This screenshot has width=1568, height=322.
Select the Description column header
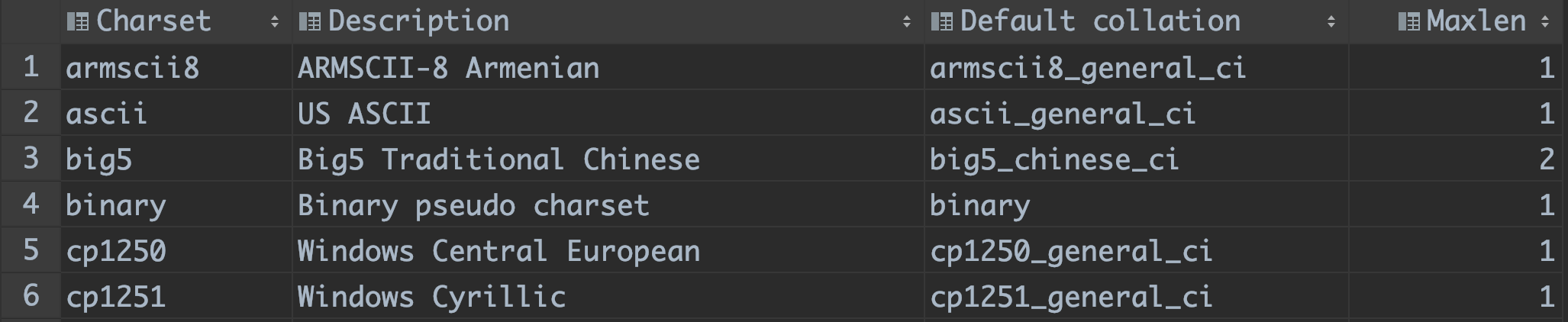(x=418, y=21)
